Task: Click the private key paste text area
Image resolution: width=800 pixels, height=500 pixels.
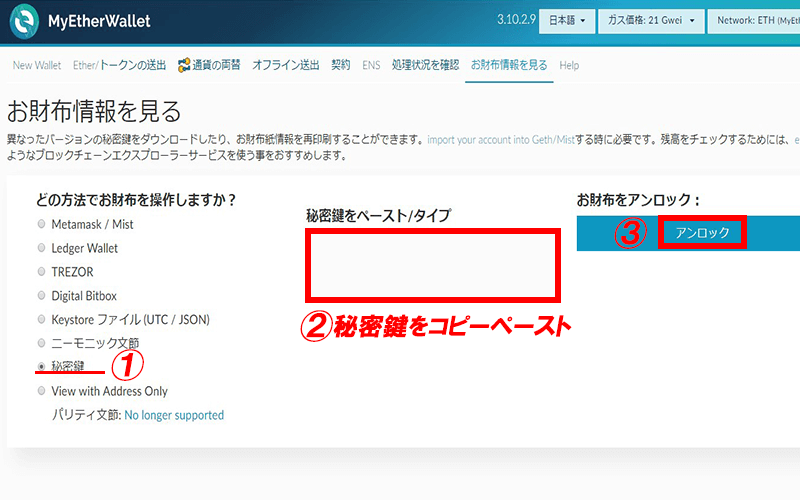Action: coord(433,265)
